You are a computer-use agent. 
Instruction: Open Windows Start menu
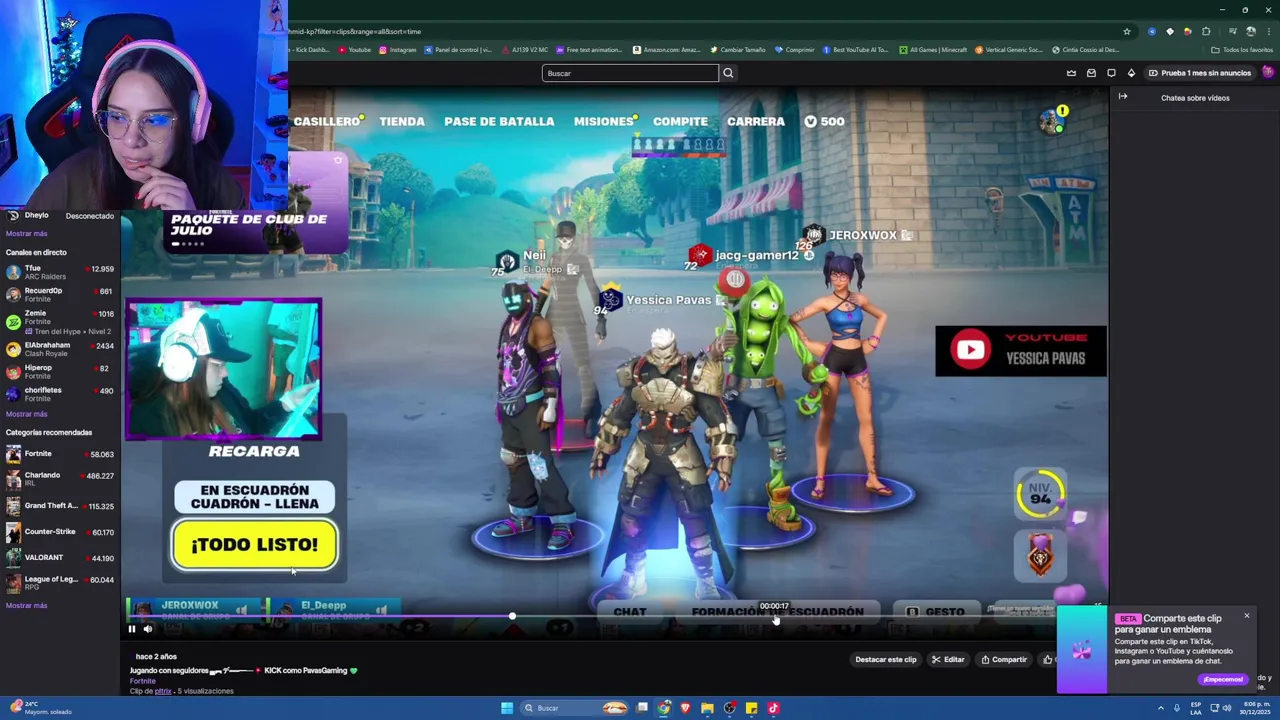point(507,708)
